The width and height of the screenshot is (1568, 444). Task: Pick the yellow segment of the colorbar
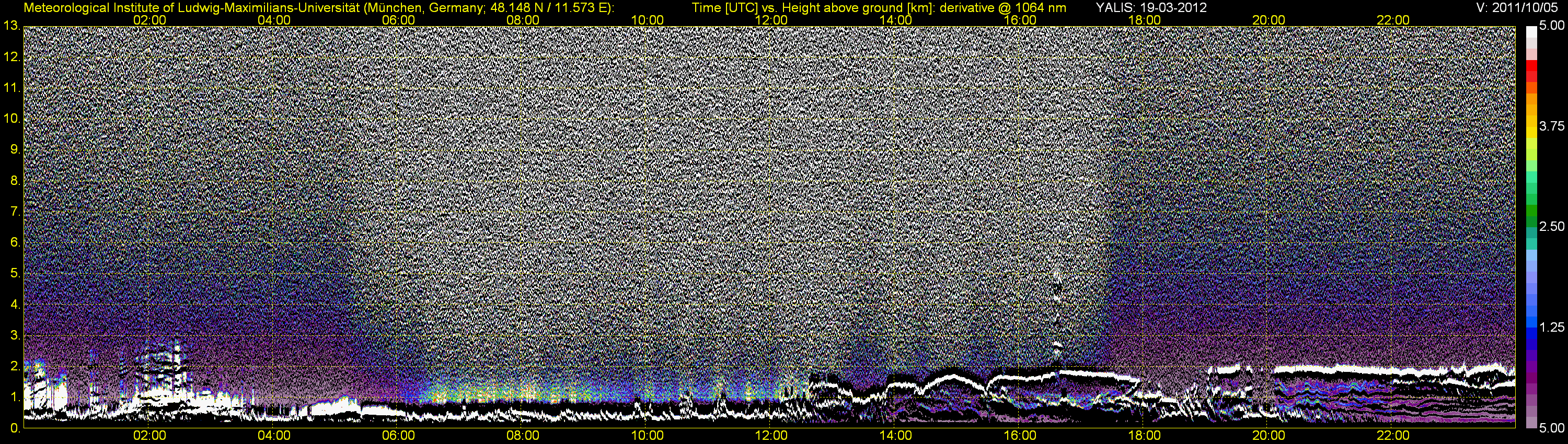[1531, 134]
